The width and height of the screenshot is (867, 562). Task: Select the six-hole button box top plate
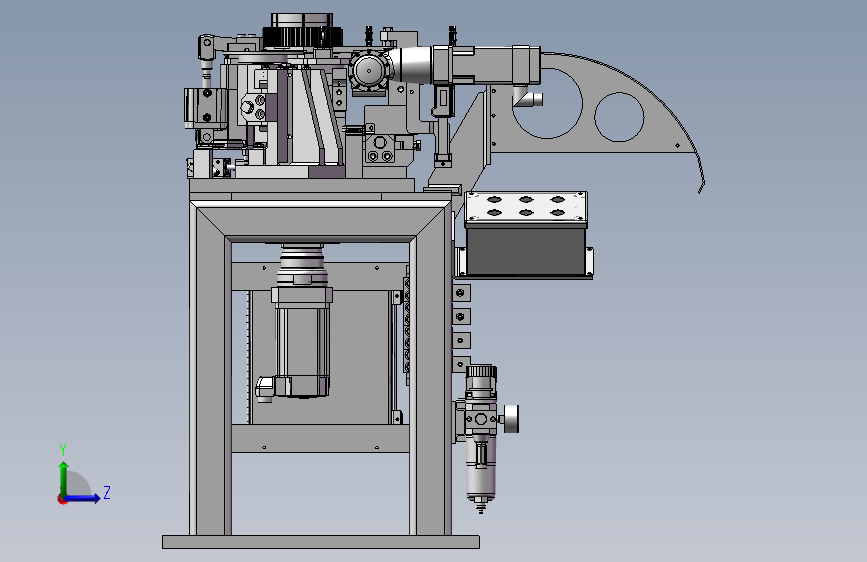point(526,206)
